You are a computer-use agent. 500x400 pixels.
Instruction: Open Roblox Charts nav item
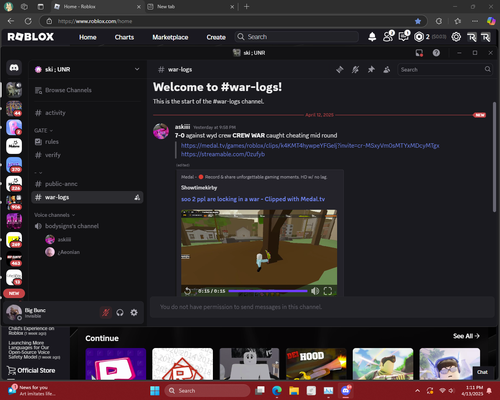(x=124, y=37)
